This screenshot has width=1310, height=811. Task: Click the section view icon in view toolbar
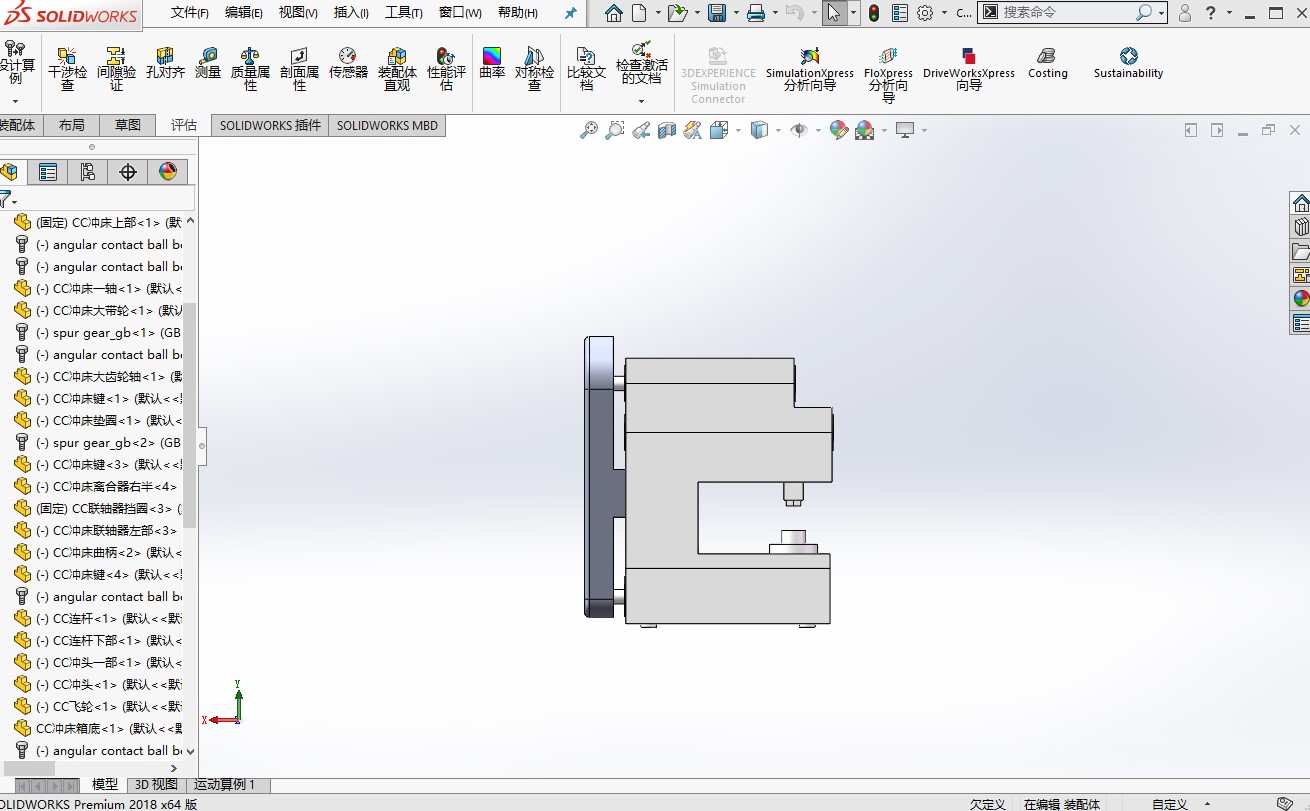click(x=666, y=130)
